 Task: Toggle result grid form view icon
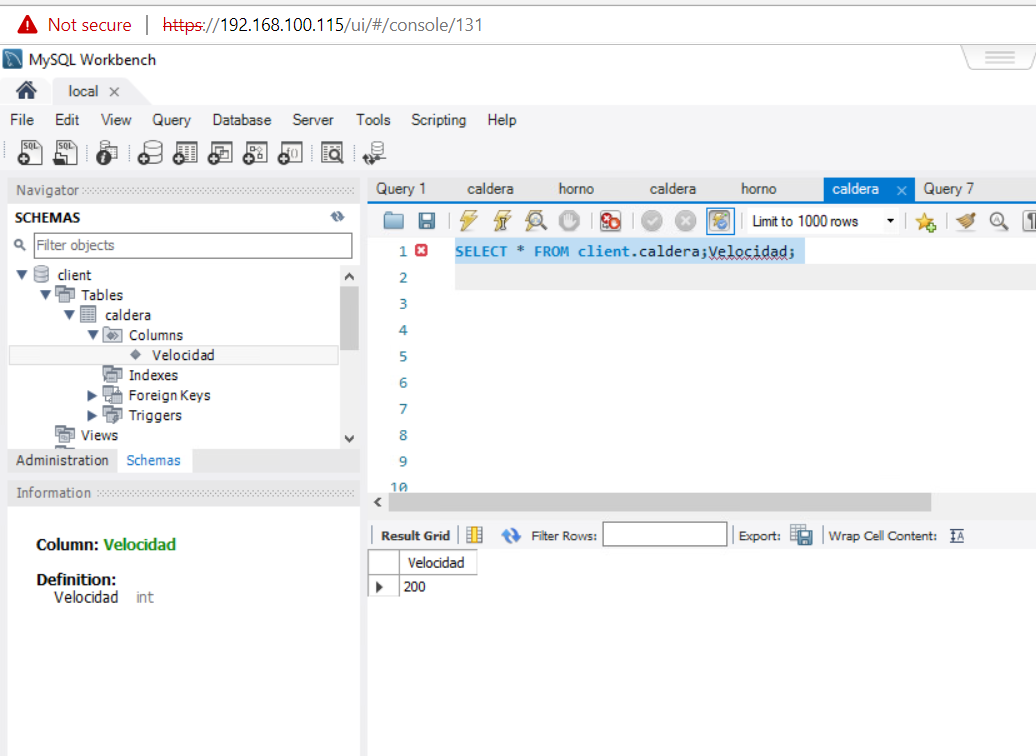click(474, 535)
